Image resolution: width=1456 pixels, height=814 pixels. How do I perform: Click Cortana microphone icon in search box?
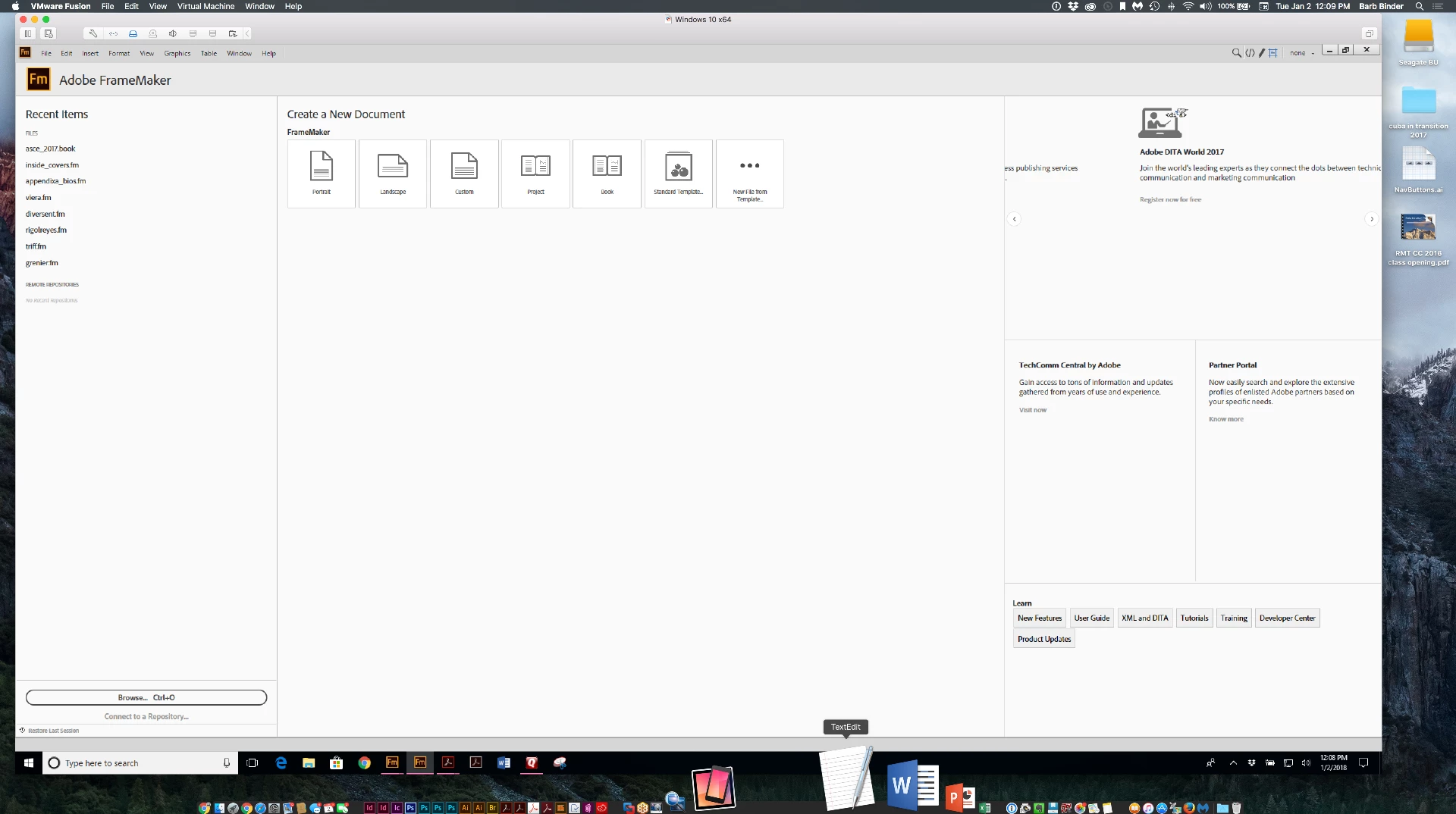click(226, 763)
